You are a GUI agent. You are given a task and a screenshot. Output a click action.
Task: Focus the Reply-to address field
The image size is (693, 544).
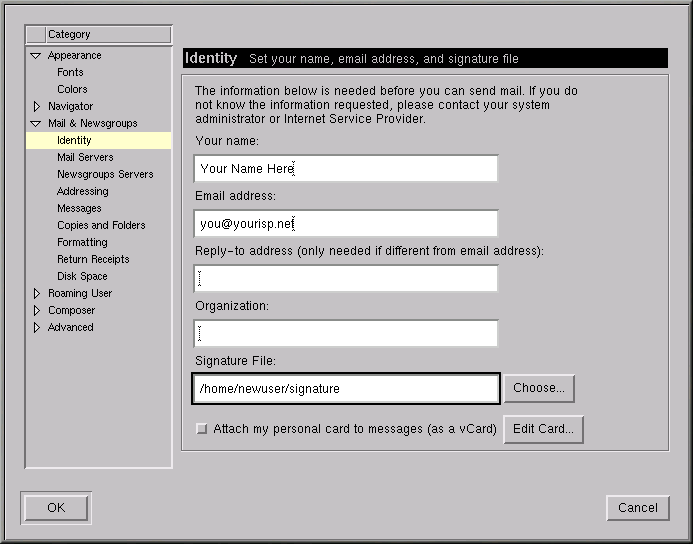346,279
